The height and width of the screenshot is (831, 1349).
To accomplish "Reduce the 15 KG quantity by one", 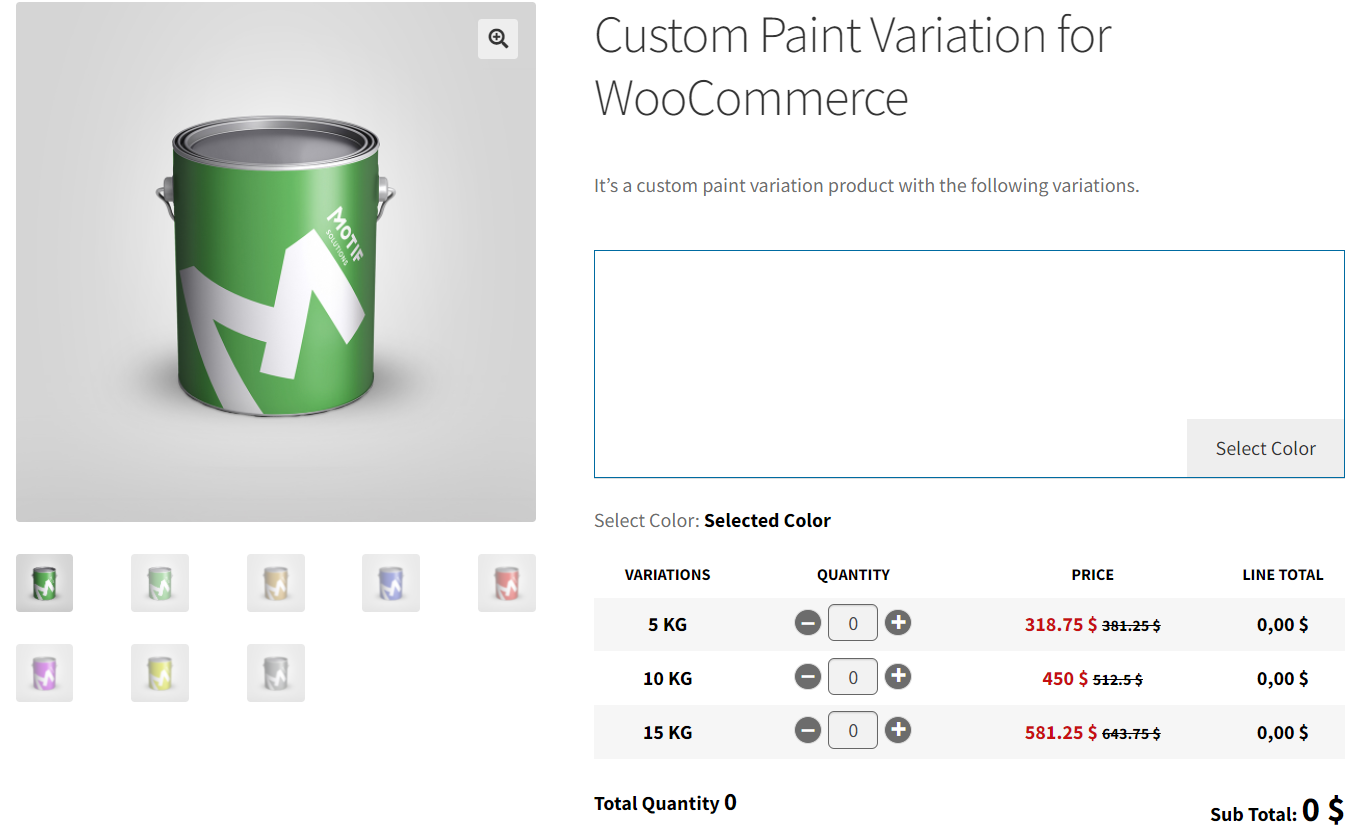I will (x=808, y=731).
